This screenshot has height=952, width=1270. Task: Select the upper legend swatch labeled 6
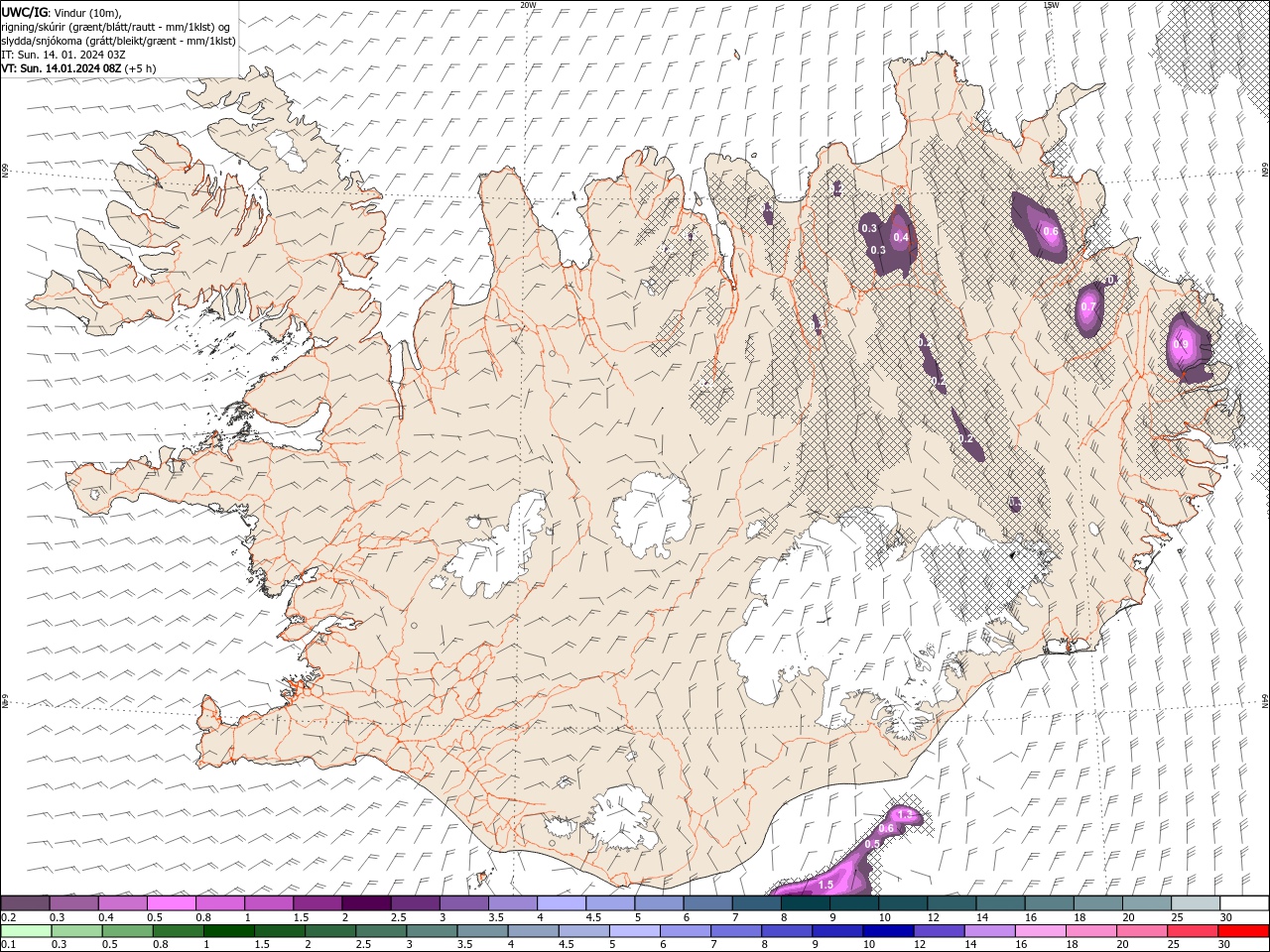706,902
